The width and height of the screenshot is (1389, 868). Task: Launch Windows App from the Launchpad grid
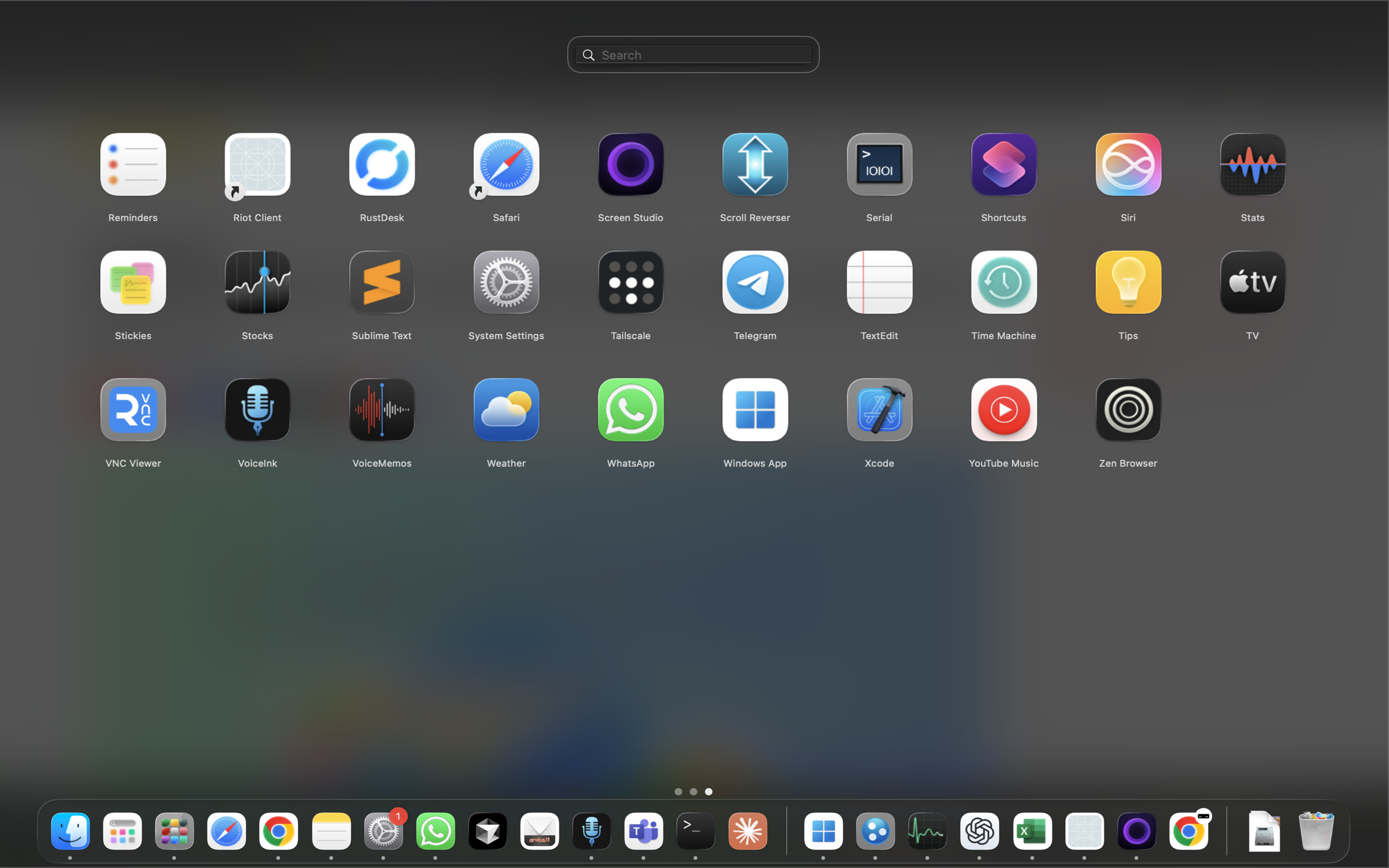pyautogui.click(x=755, y=410)
